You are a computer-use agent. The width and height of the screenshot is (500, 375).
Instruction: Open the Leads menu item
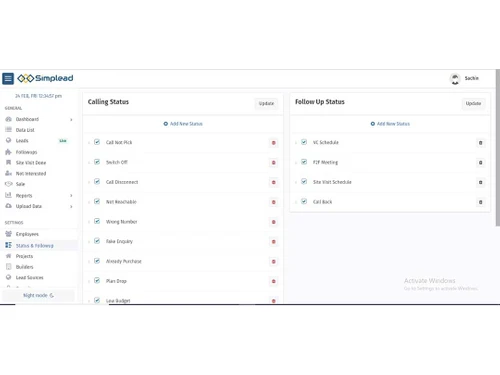pos(22,141)
